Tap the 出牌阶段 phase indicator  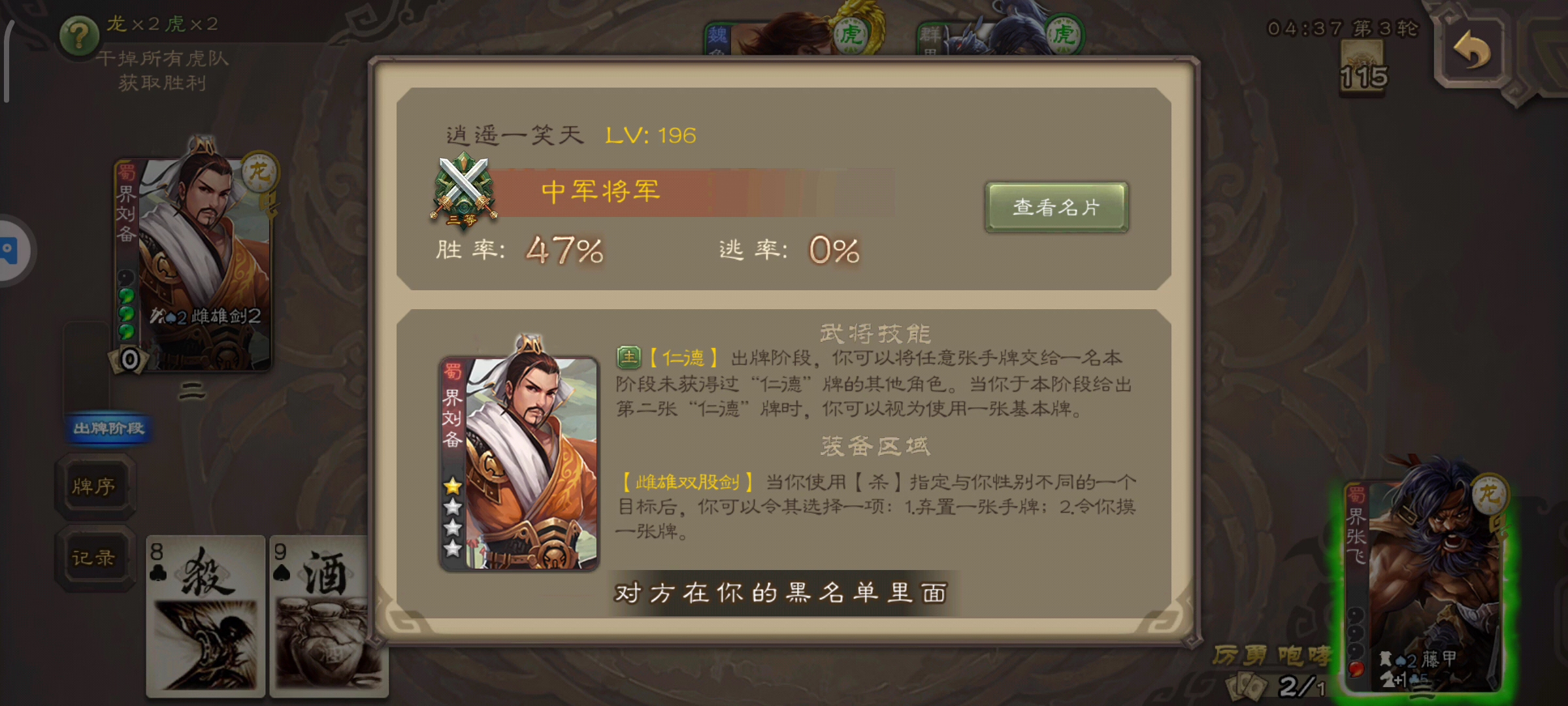[x=108, y=428]
